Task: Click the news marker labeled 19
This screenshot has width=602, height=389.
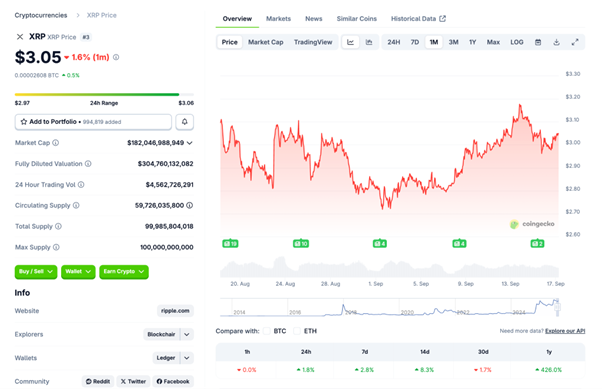Action: [x=230, y=243]
